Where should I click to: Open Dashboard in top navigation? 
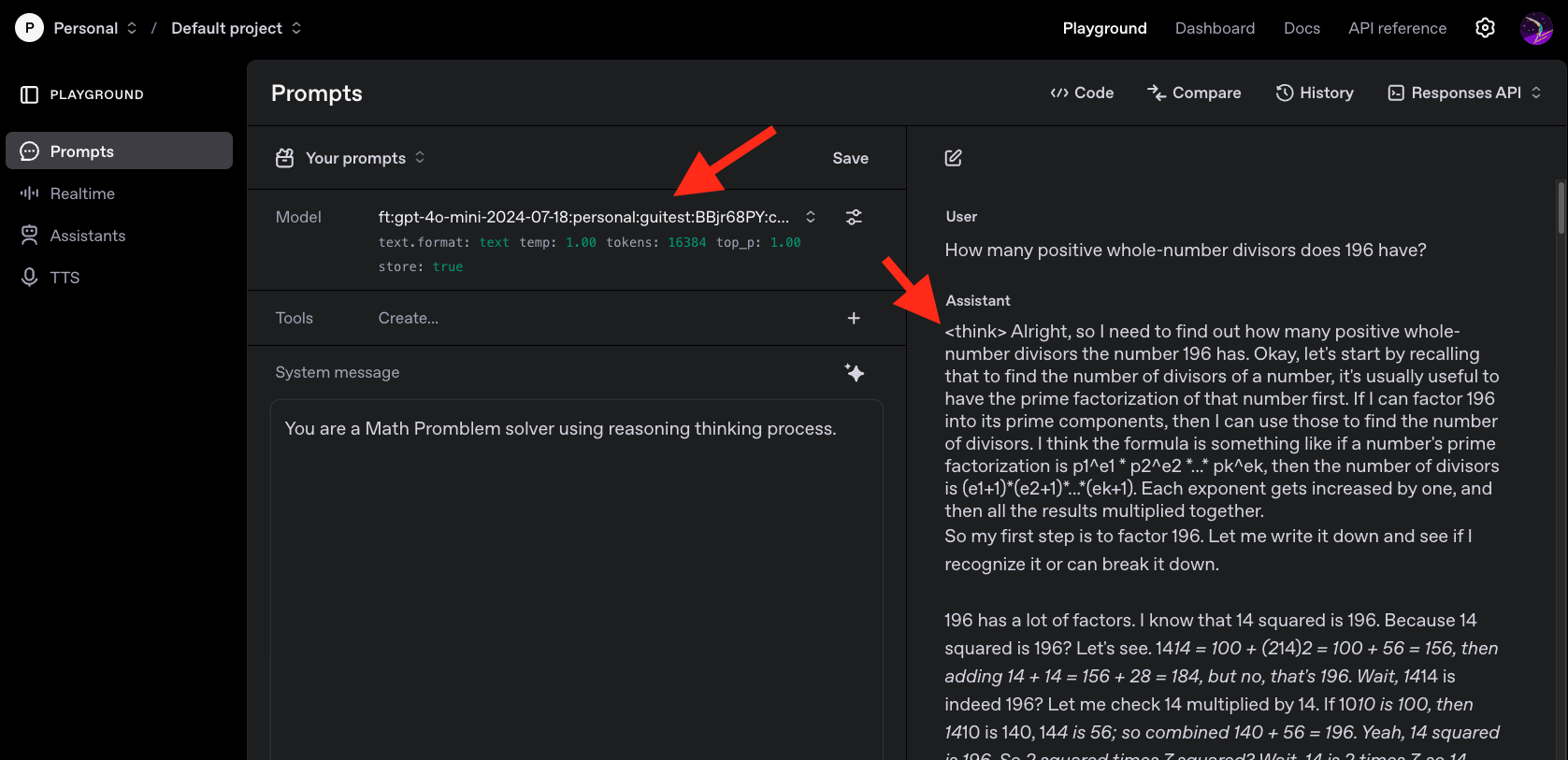(x=1215, y=28)
